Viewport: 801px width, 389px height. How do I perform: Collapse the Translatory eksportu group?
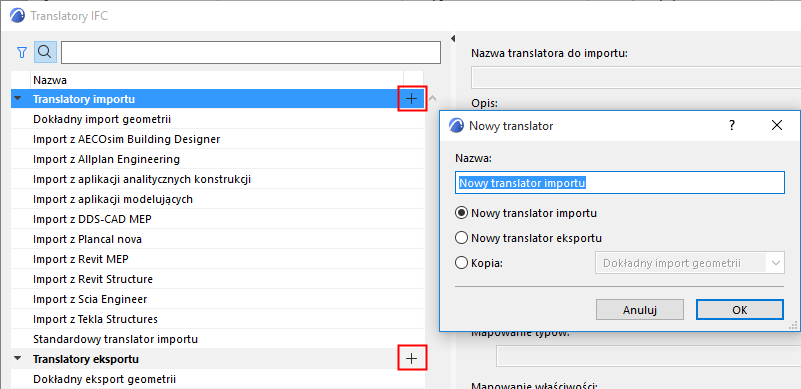click(x=18, y=359)
